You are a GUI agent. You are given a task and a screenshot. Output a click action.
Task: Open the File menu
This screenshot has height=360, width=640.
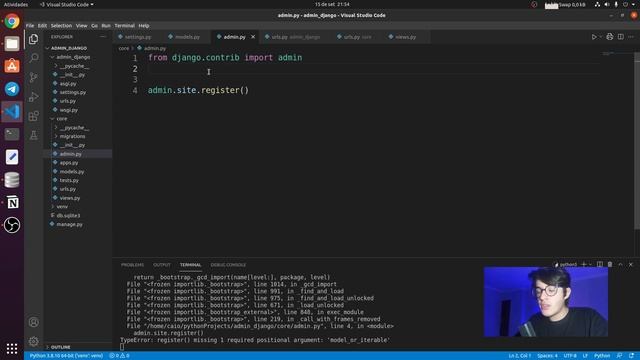pyautogui.click(x=30, y=26)
